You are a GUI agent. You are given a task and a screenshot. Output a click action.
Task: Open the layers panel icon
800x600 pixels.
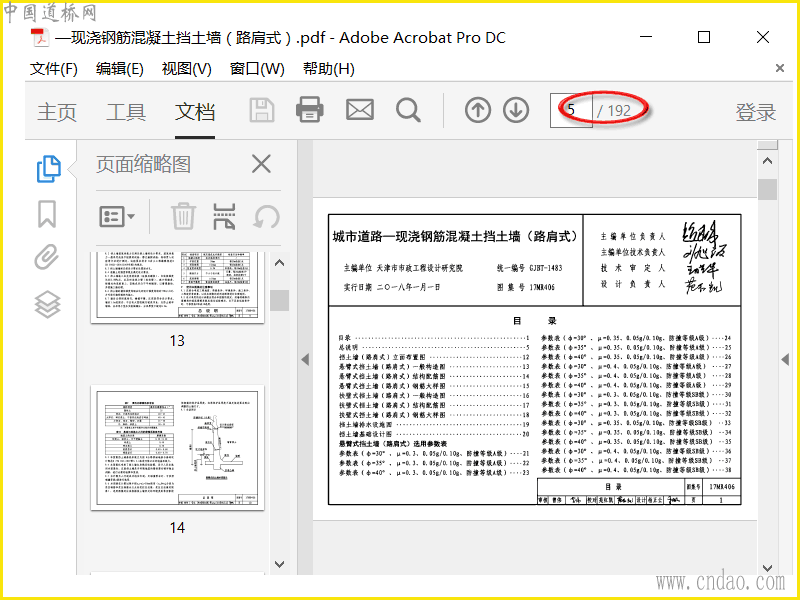click(x=47, y=304)
